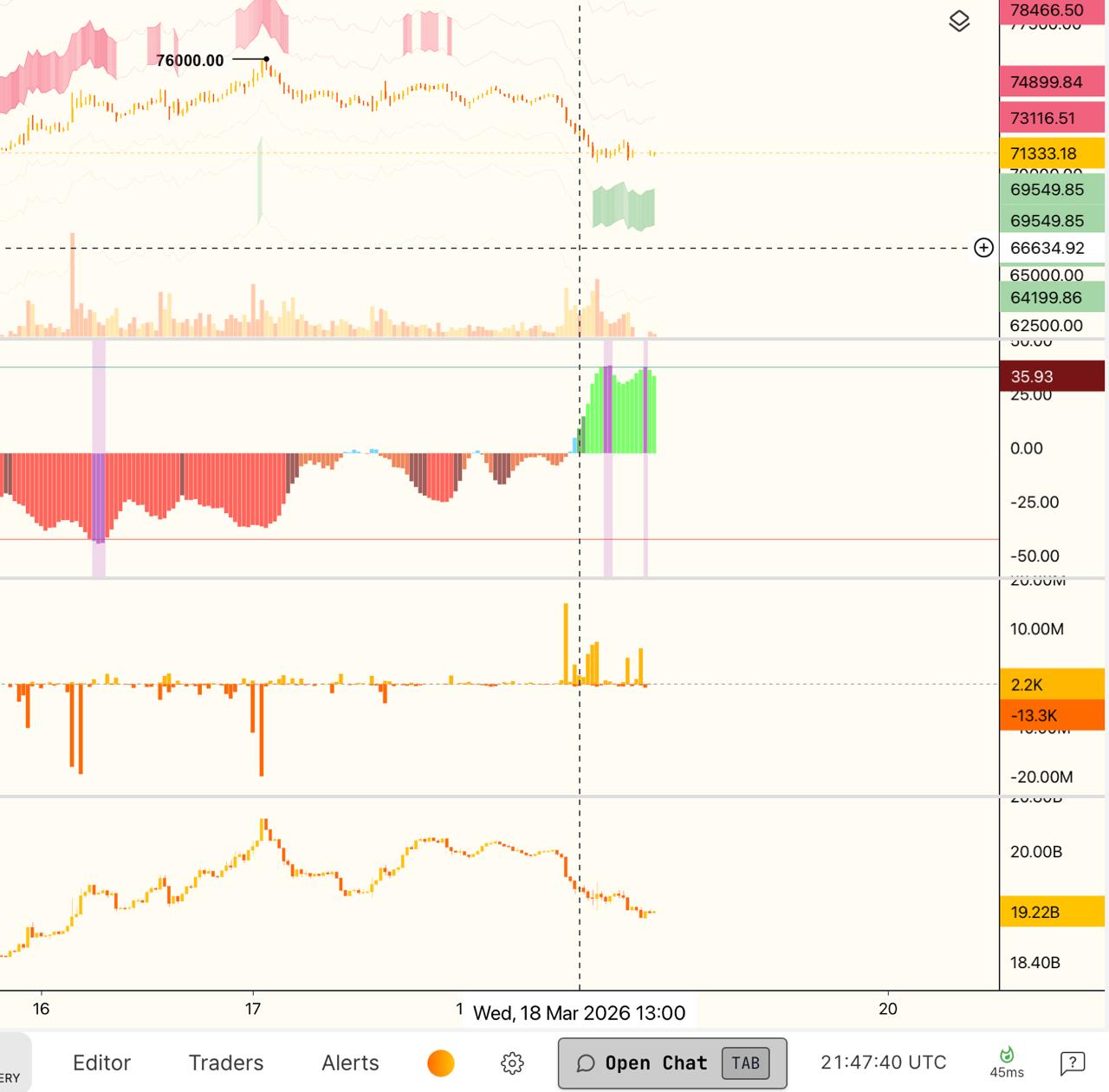Screen dimensions: 1109x1092
Task: Click the green 64199.86 price level label
Action: (x=1052, y=297)
